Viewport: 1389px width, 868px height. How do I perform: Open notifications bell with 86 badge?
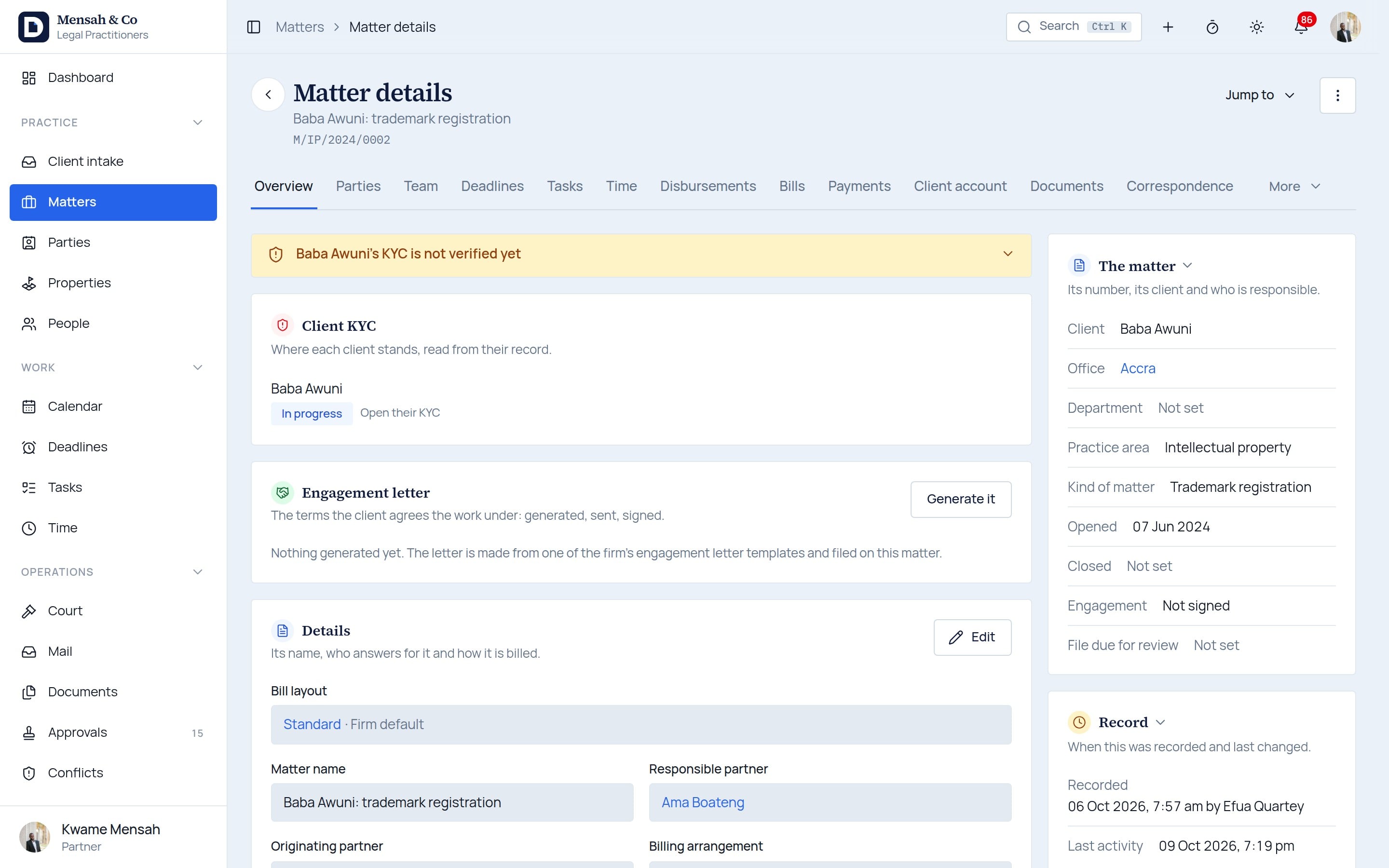[x=1301, y=27]
